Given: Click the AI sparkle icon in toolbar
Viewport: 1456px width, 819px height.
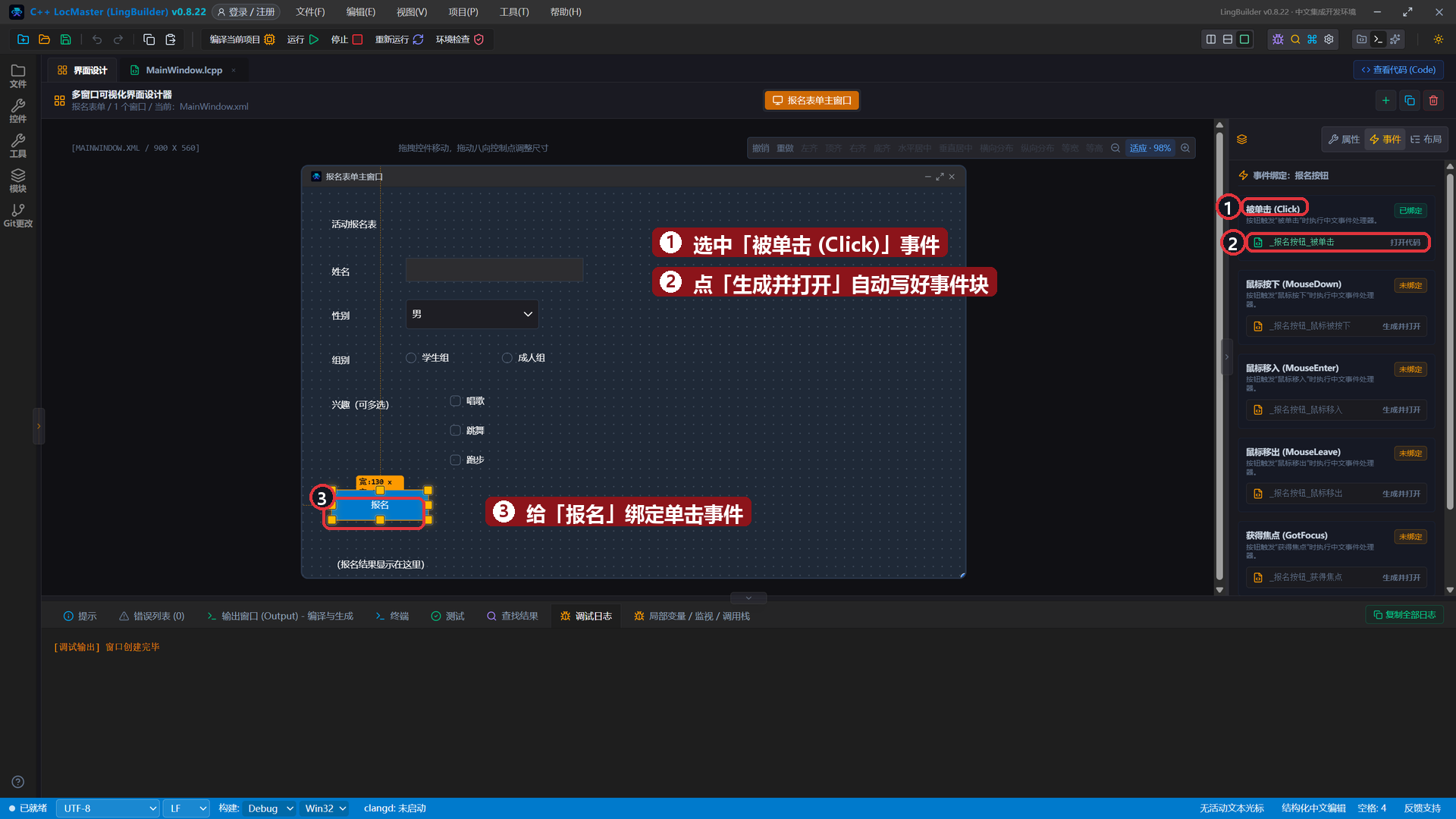Looking at the screenshot, I should [1395, 39].
